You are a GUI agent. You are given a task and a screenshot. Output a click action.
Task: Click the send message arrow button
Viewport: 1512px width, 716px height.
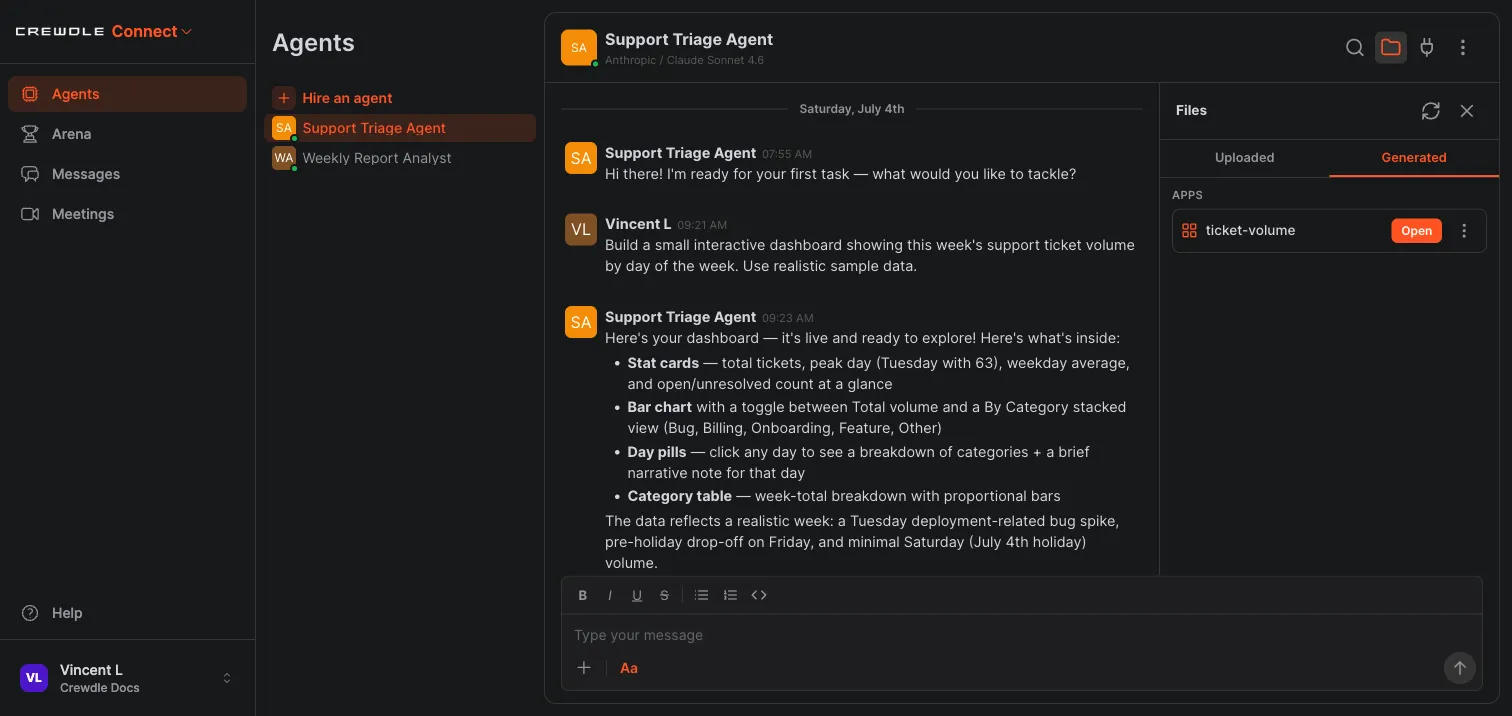click(x=1459, y=668)
